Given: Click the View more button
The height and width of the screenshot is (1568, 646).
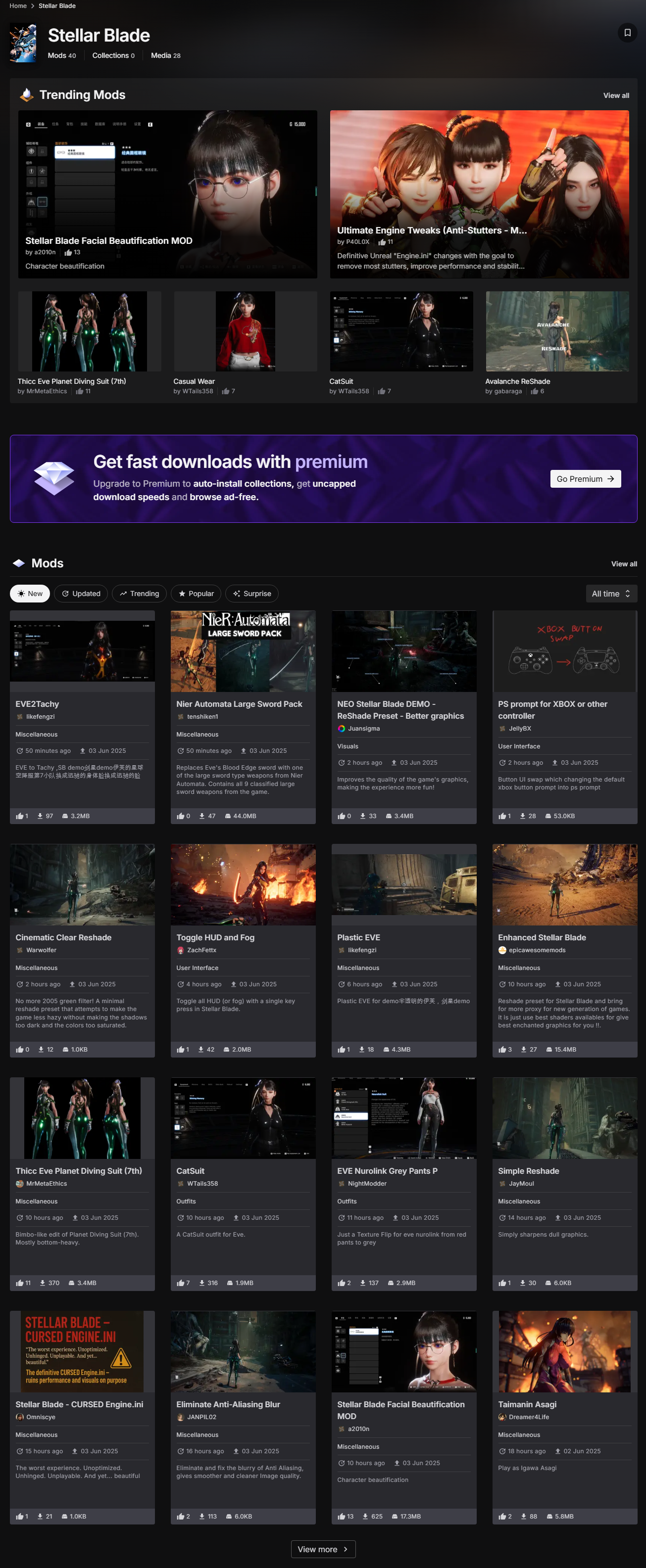Looking at the screenshot, I should [x=323, y=1549].
